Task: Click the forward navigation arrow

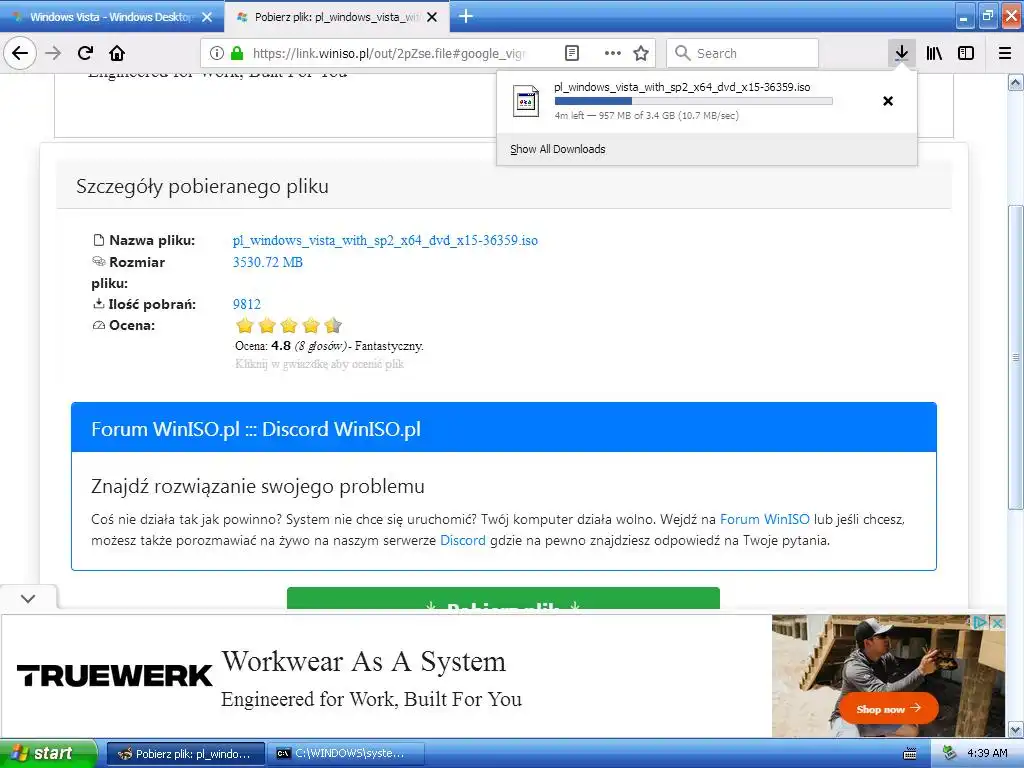Action: click(53, 53)
